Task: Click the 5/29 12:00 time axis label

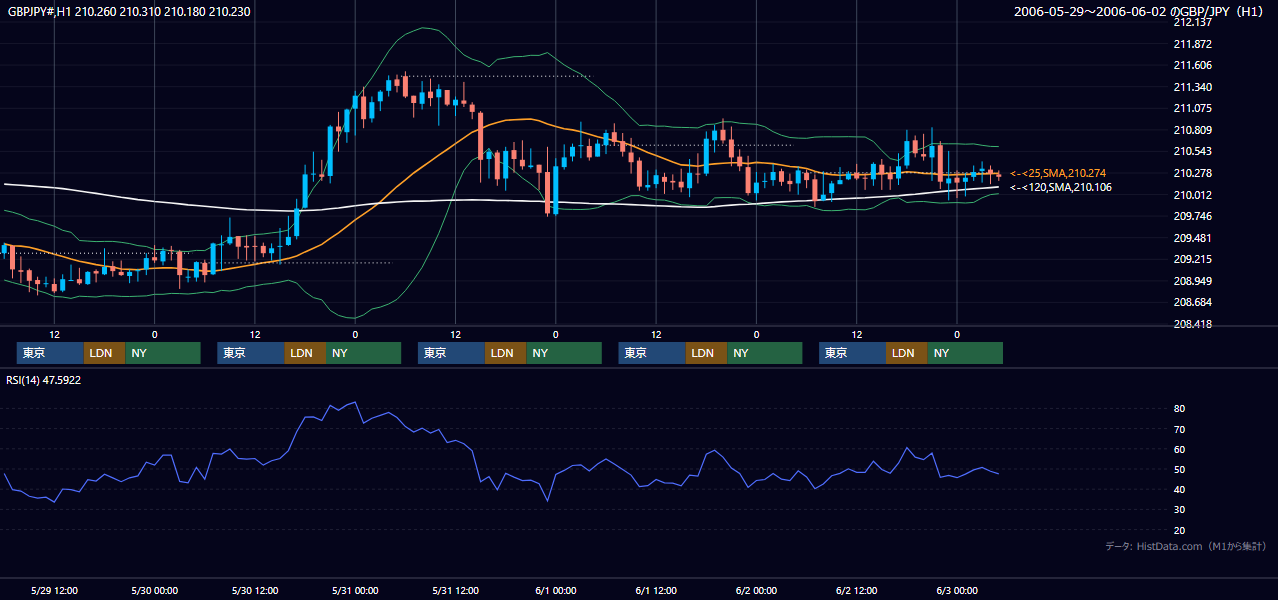Action: click(x=55, y=590)
